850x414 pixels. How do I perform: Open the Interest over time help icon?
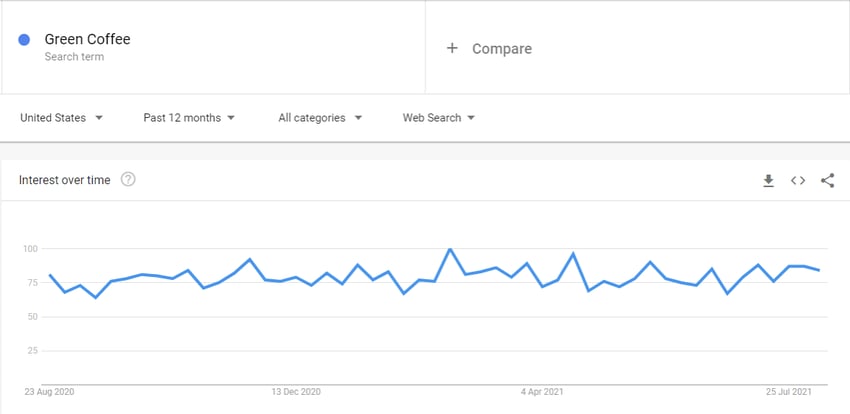[128, 179]
